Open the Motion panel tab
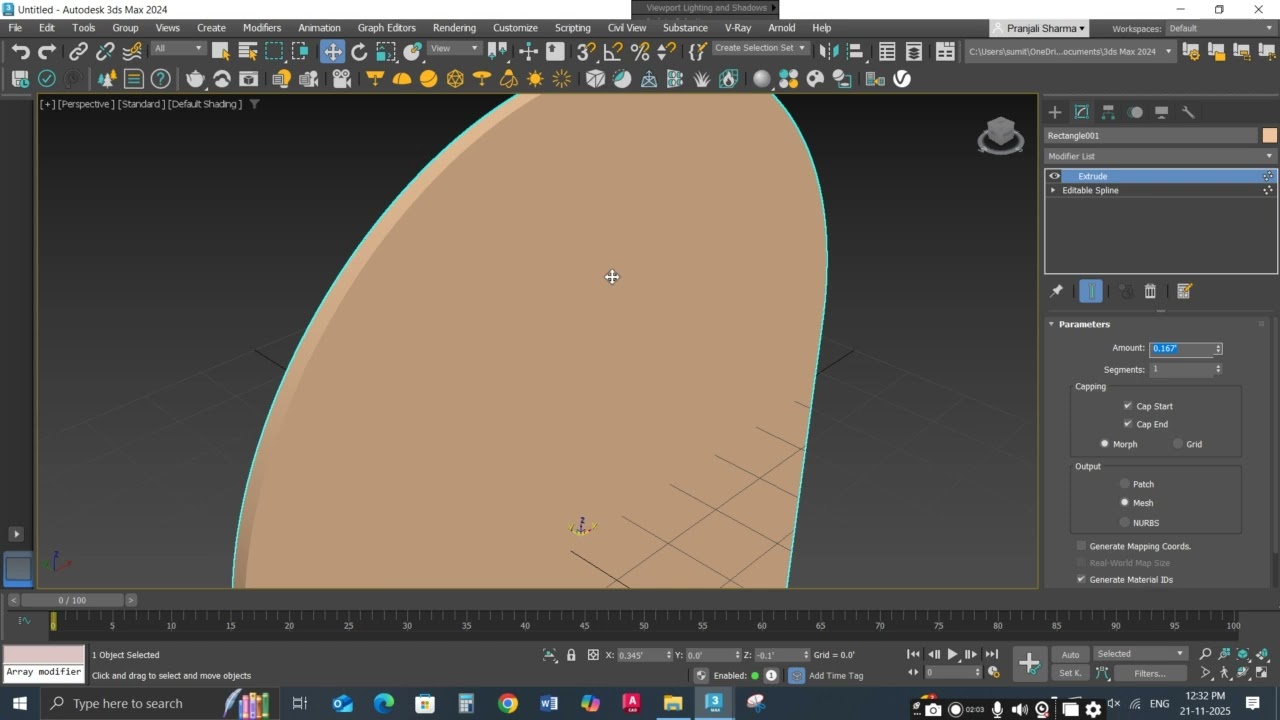1280x720 pixels. [x=1135, y=112]
